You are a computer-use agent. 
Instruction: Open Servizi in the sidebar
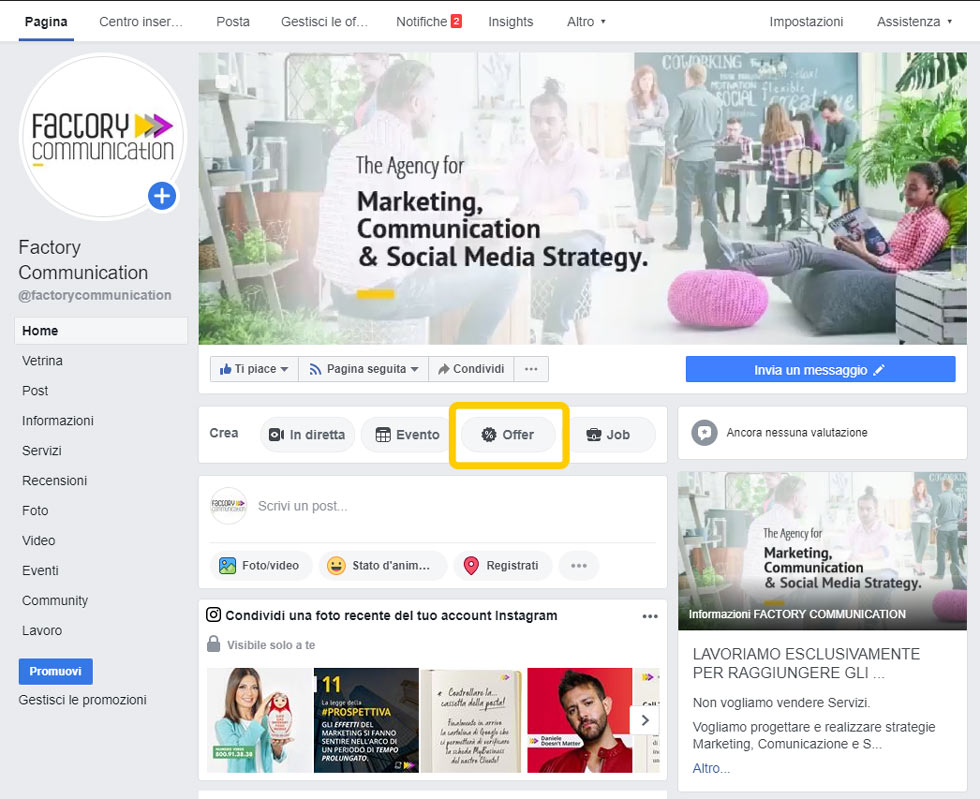(x=42, y=451)
